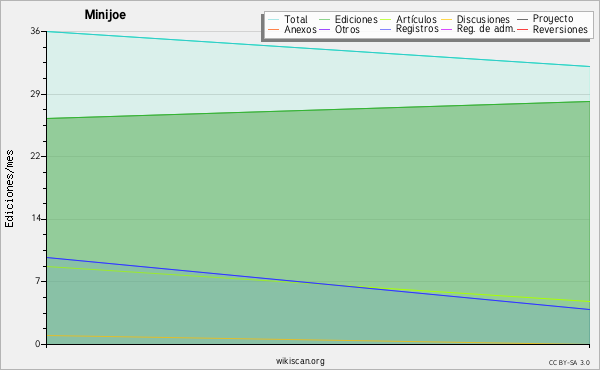Click the Proyecto legend label
The image size is (600, 370).
[x=553, y=19]
